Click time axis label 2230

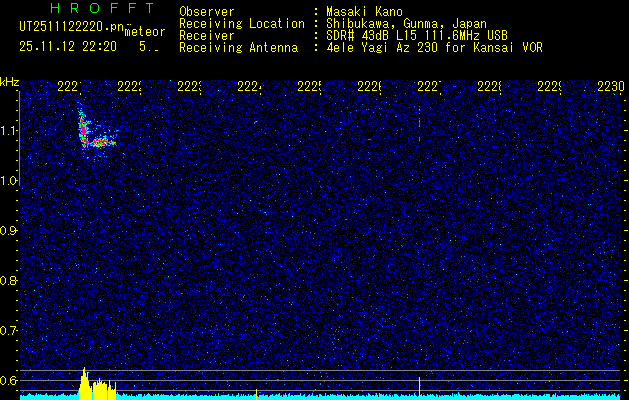[x=611, y=87]
